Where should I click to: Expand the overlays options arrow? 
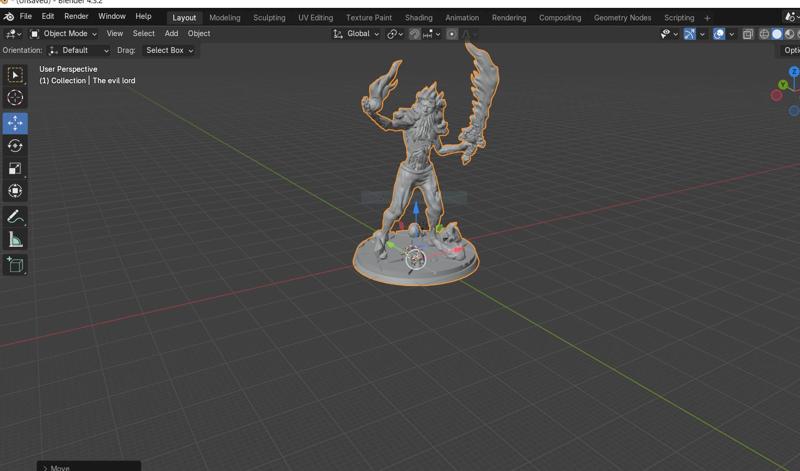731,34
